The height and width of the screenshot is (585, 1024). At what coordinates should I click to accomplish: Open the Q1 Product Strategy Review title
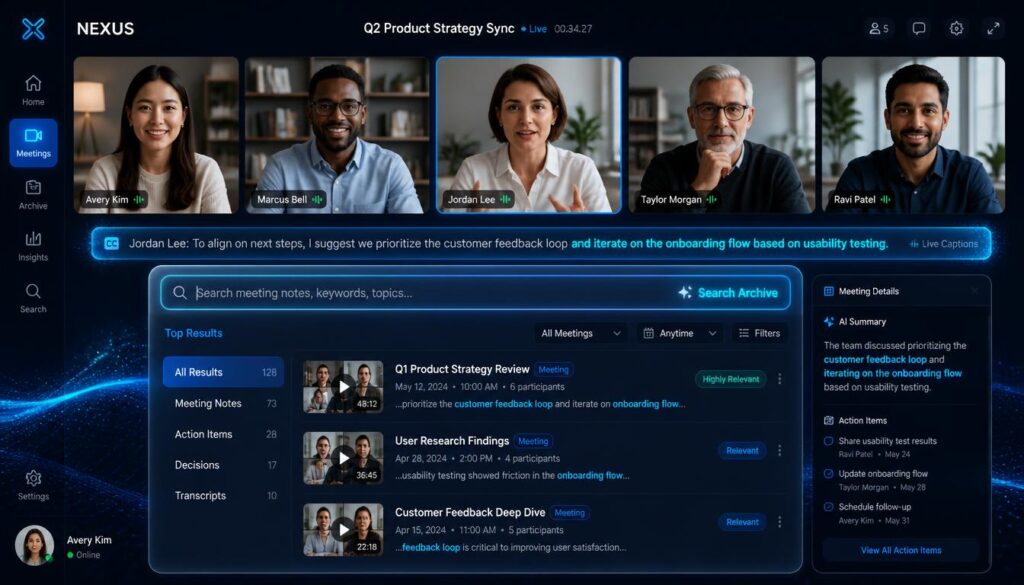462,370
